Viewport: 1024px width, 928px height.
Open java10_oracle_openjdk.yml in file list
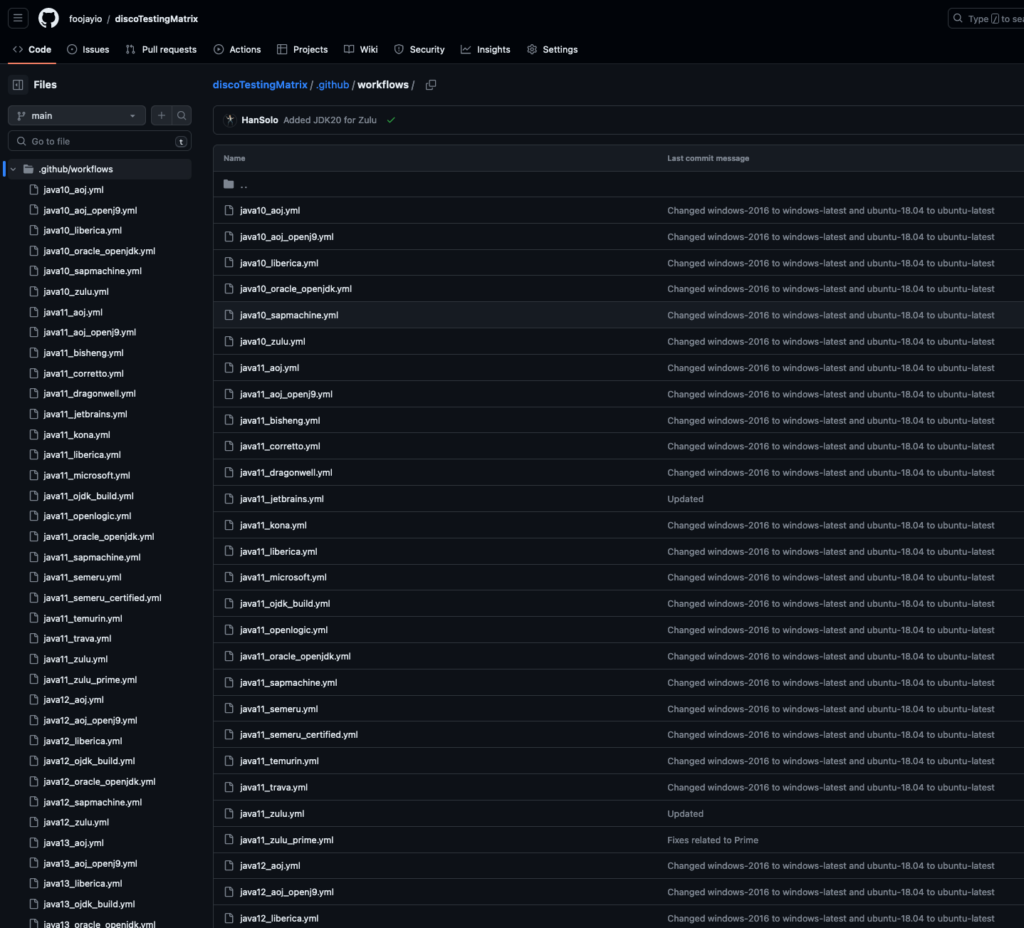[x=296, y=289]
